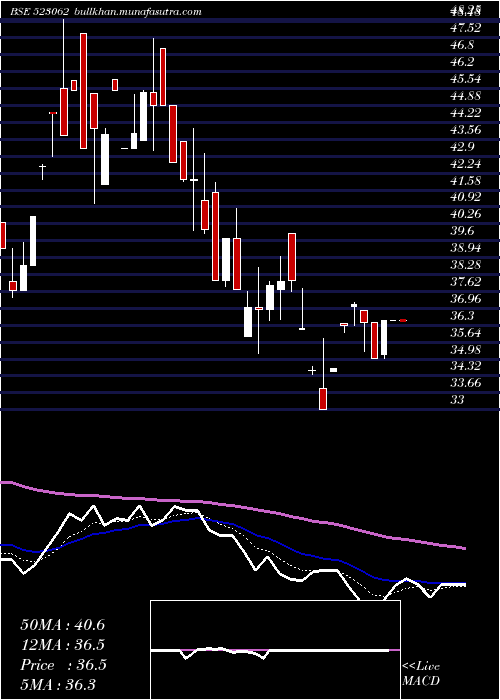This screenshot has height=700, width=500.
Task: Click the 41.58 price axis label
Action: tap(466, 180)
